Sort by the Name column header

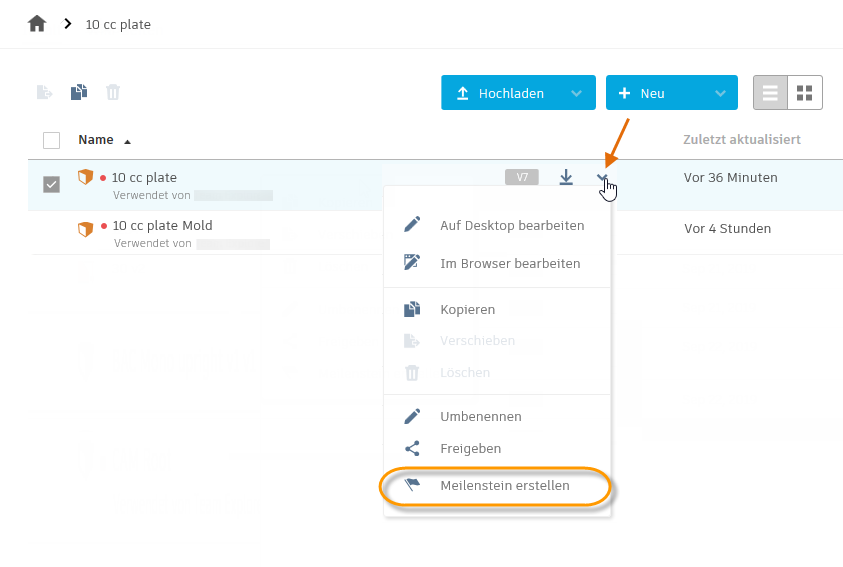point(96,140)
